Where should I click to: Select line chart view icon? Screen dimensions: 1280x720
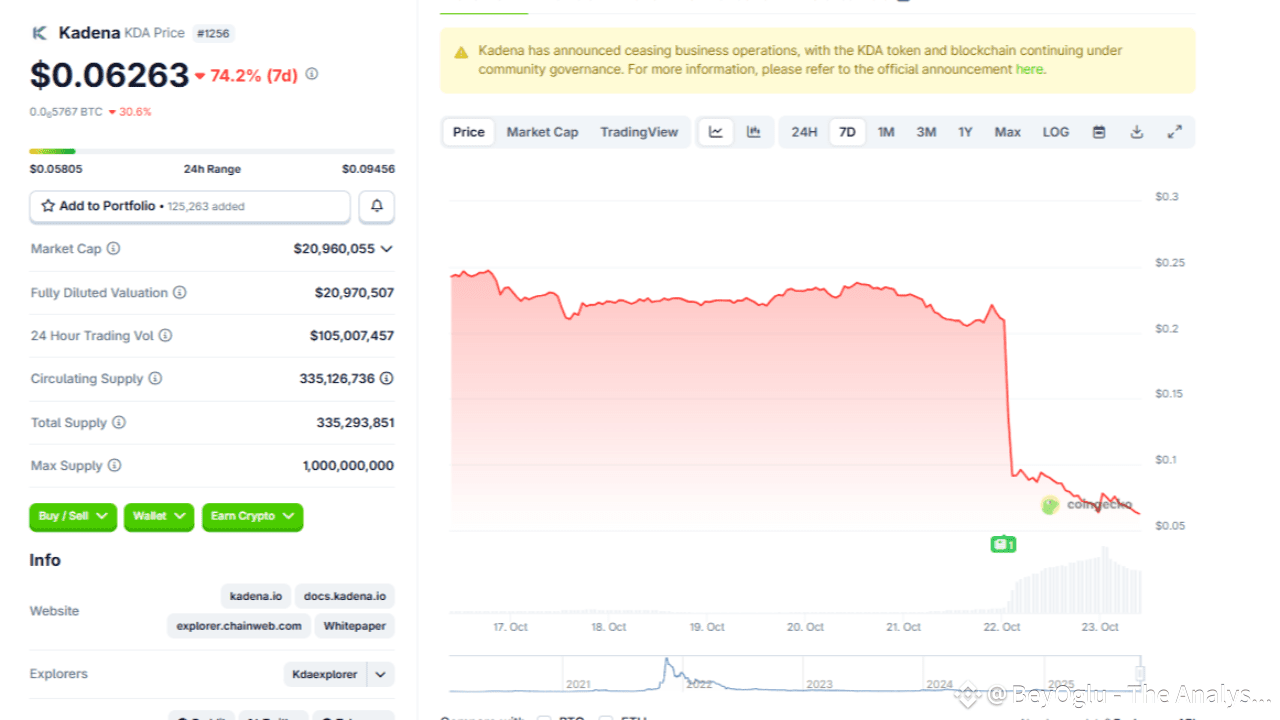(x=716, y=132)
